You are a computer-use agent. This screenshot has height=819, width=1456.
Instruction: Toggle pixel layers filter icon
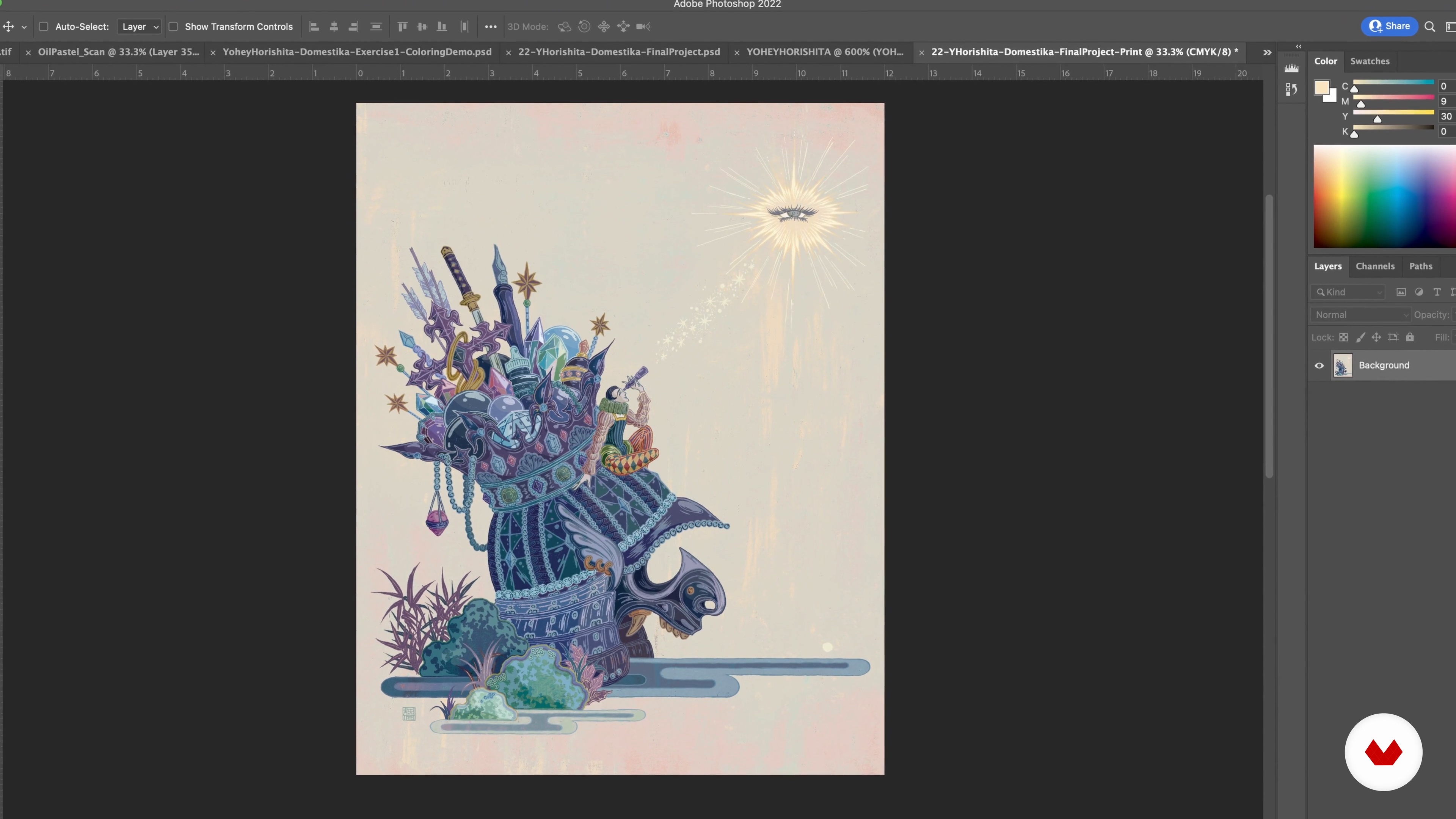coord(1401,292)
